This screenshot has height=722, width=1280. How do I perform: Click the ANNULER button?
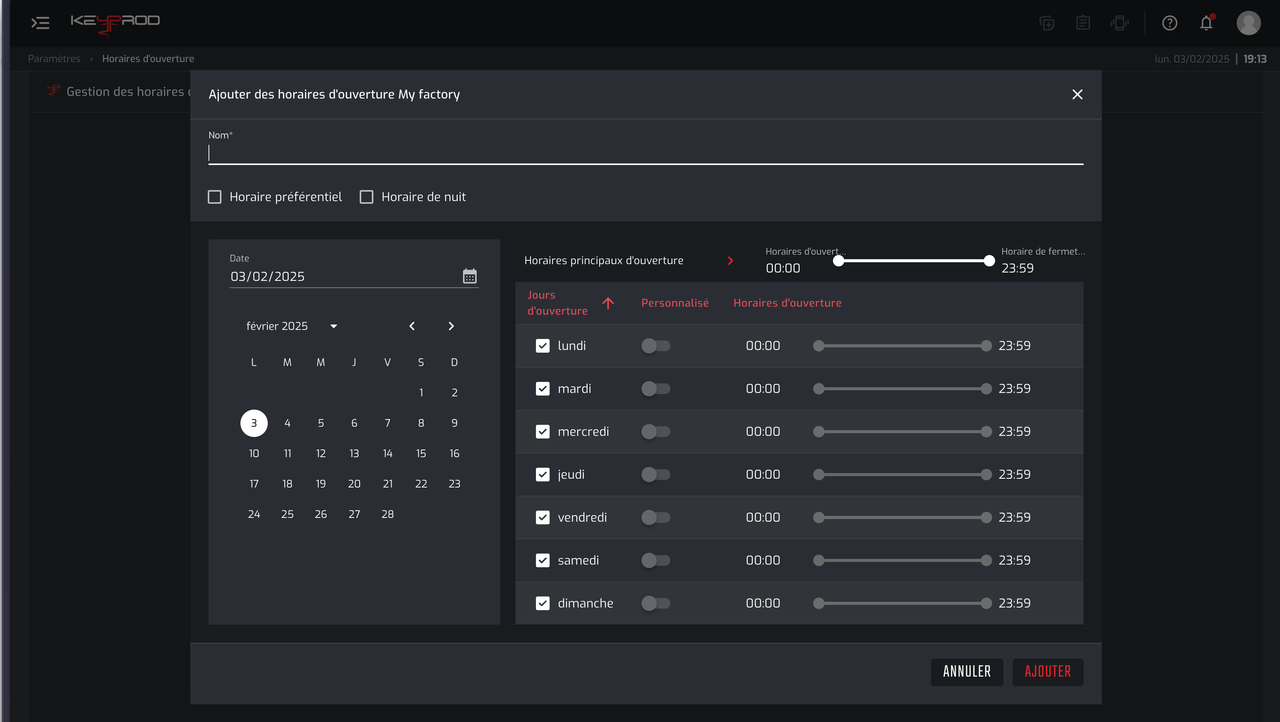pyautogui.click(x=967, y=672)
